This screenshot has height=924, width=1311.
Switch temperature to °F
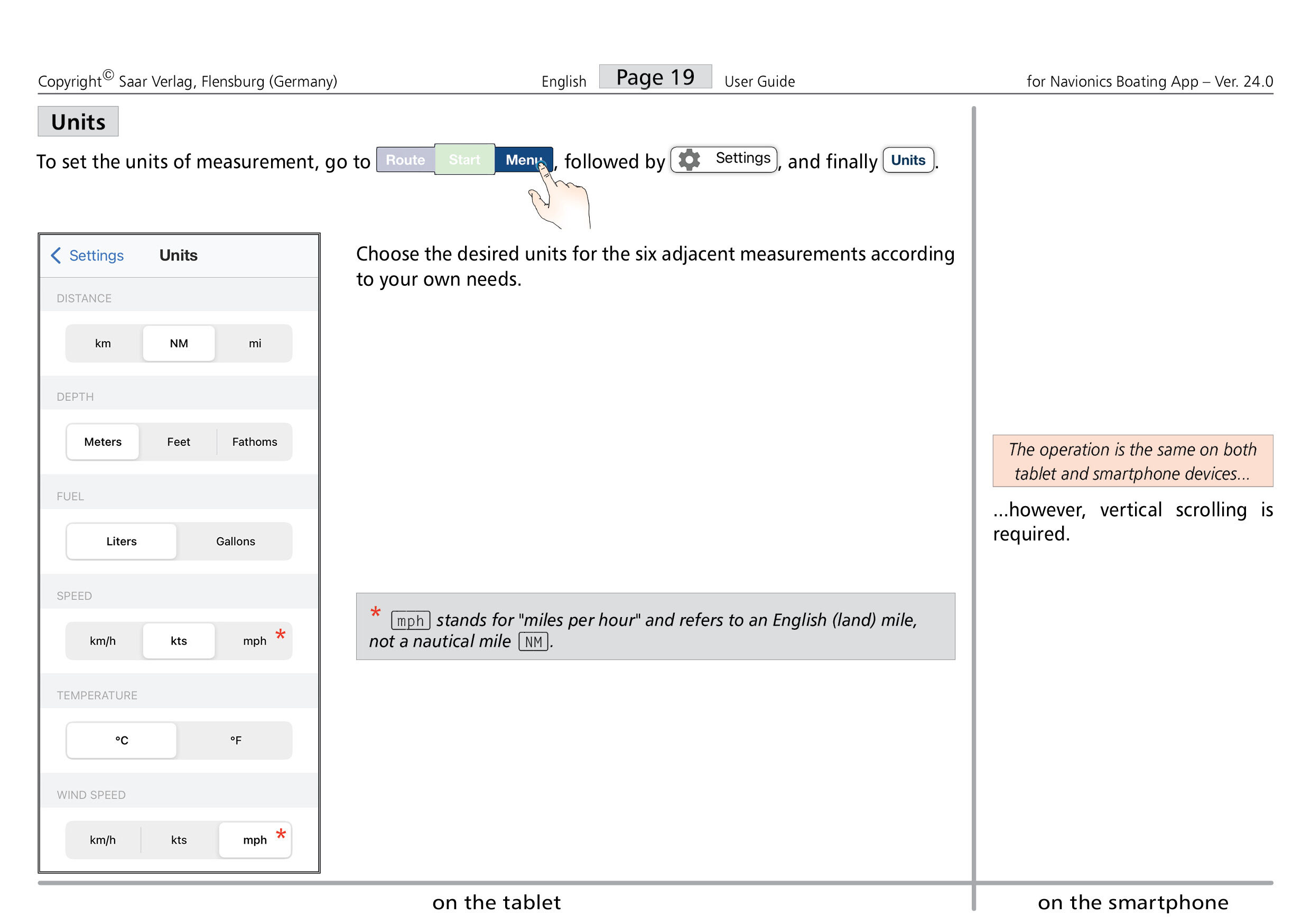(x=235, y=740)
